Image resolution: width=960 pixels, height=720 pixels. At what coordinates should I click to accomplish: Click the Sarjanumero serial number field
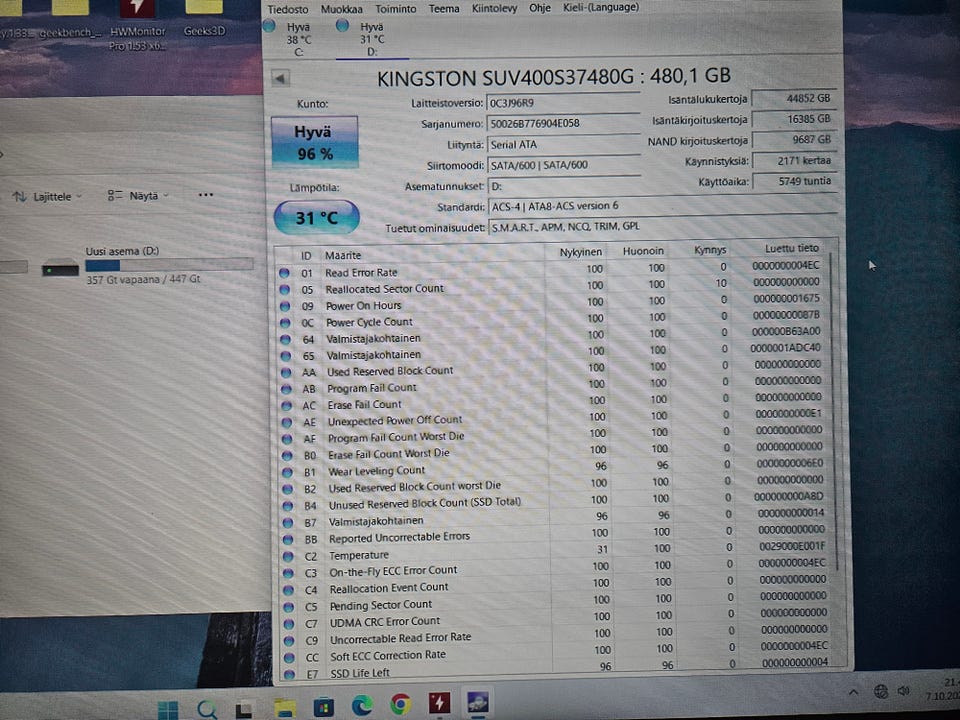[x=563, y=124]
